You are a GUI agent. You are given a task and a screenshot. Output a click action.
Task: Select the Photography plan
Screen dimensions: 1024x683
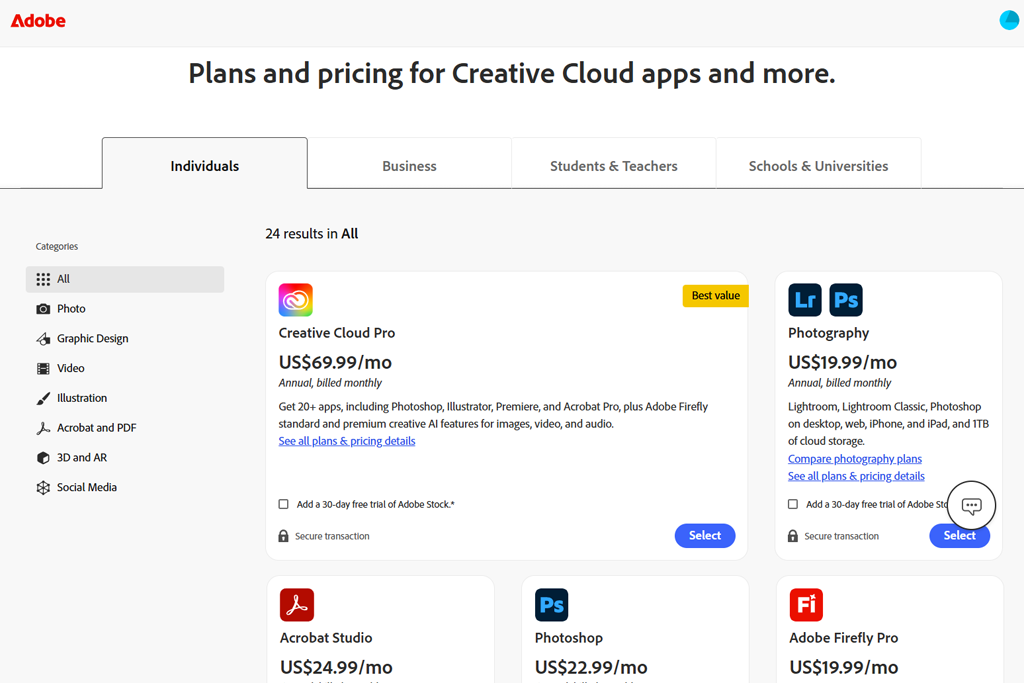959,535
